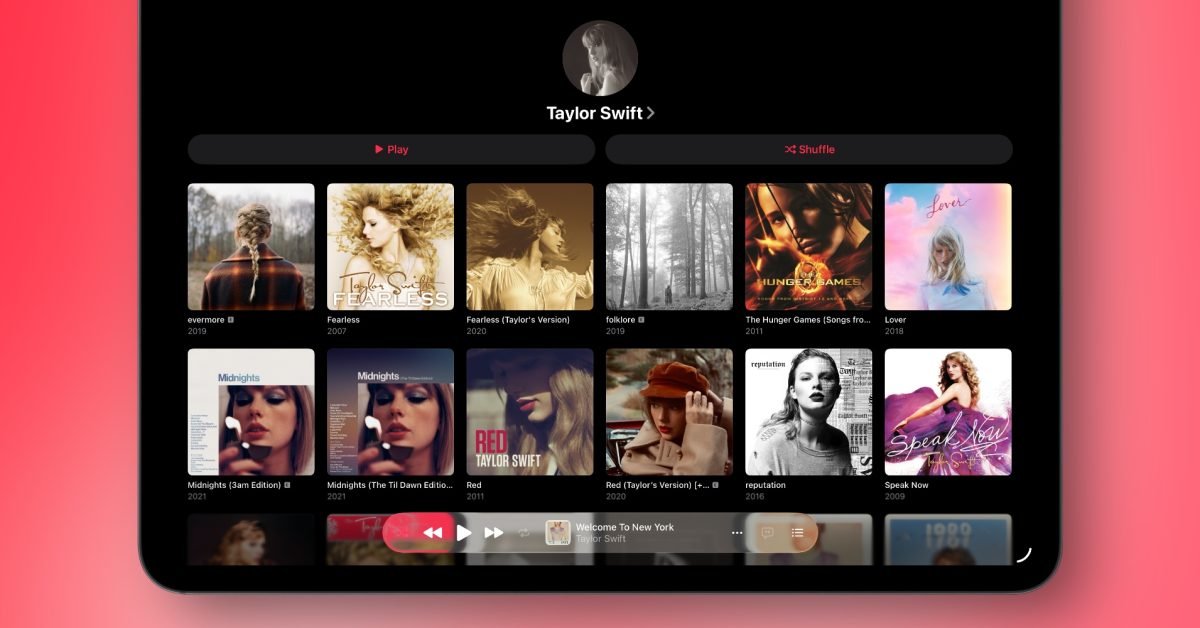Click the 'Speak Now' album title text
The width and height of the screenshot is (1200, 628).
click(906, 485)
